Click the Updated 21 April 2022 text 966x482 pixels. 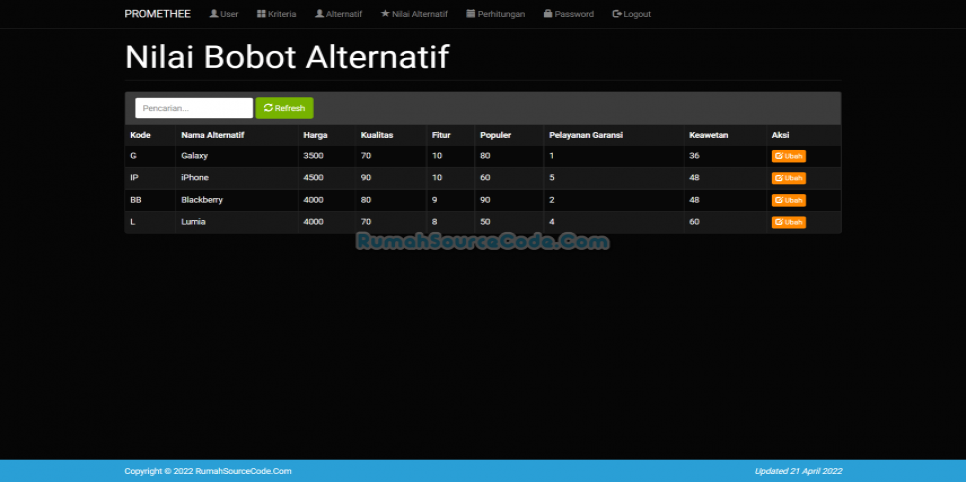pos(798,471)
